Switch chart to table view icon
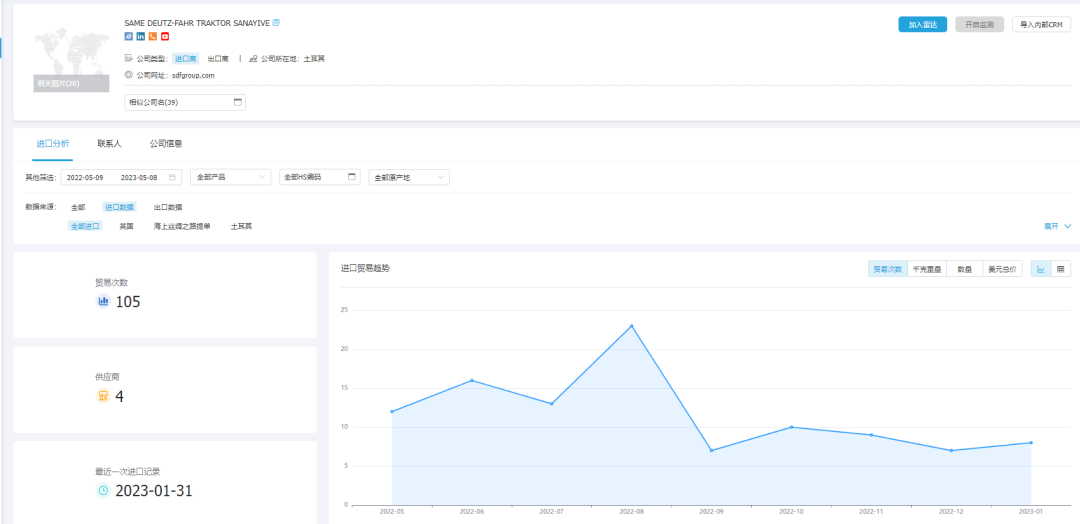This screenshot has height=524, width=1080. click(1061, 269)
